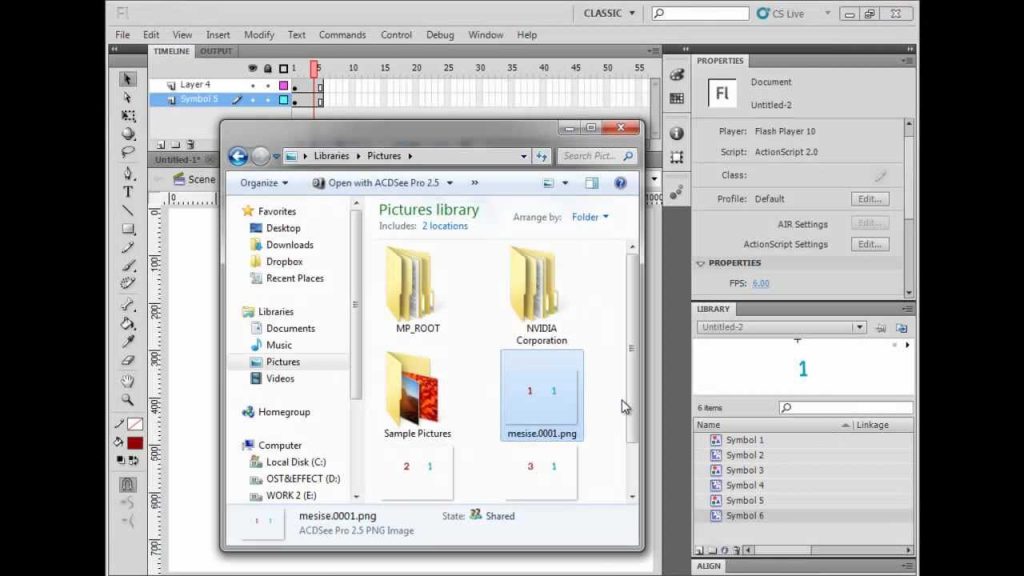The height and width of the screenshot is (576, 1024).
Task: Open the Modify menu
Action: (x=259, y=35)
